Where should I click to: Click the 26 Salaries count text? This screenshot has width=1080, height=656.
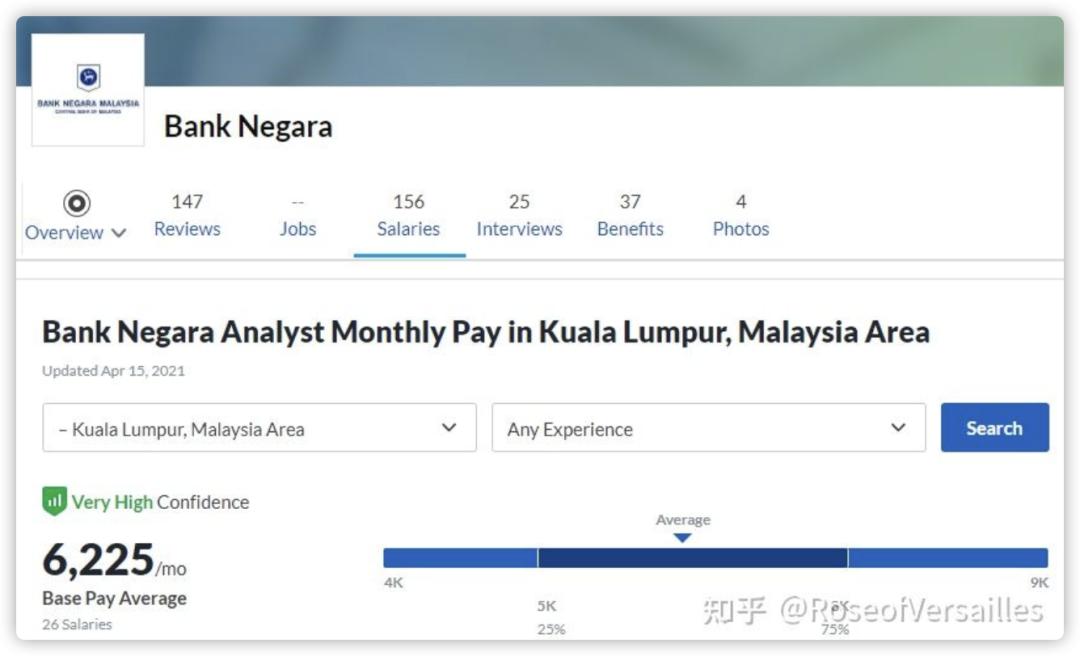77,624
